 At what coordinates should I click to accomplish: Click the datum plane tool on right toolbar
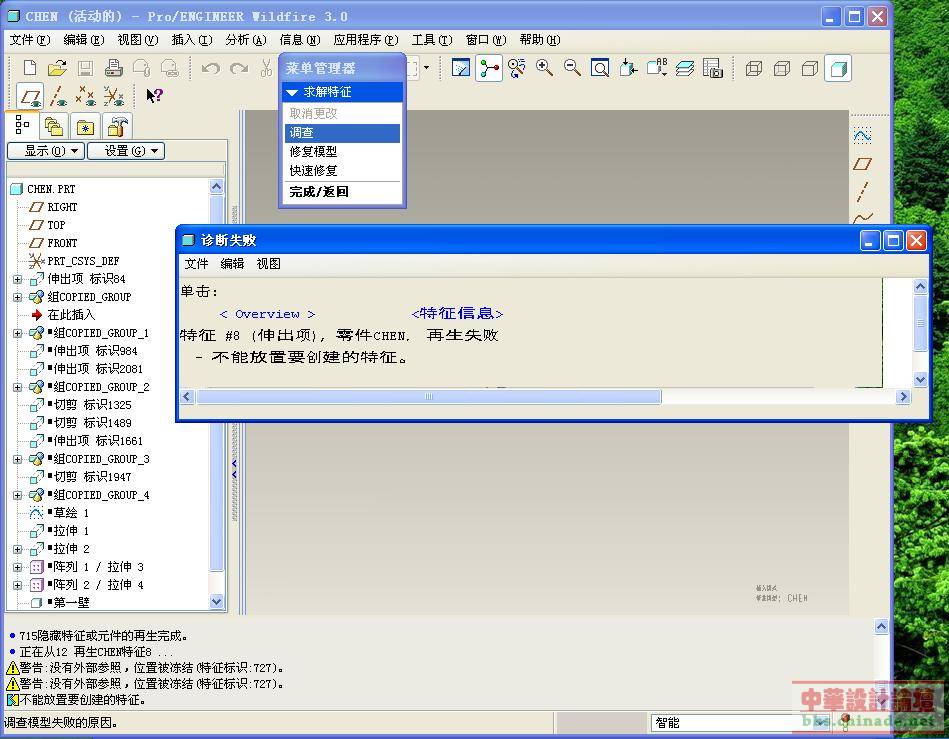862,163
